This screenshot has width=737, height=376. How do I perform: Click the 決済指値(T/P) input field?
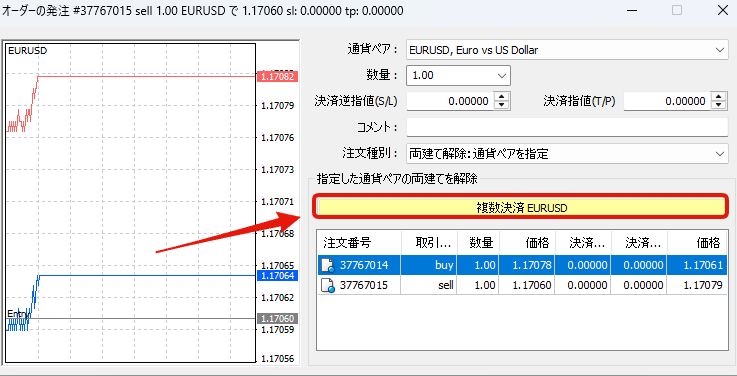(x=668, y=101)
